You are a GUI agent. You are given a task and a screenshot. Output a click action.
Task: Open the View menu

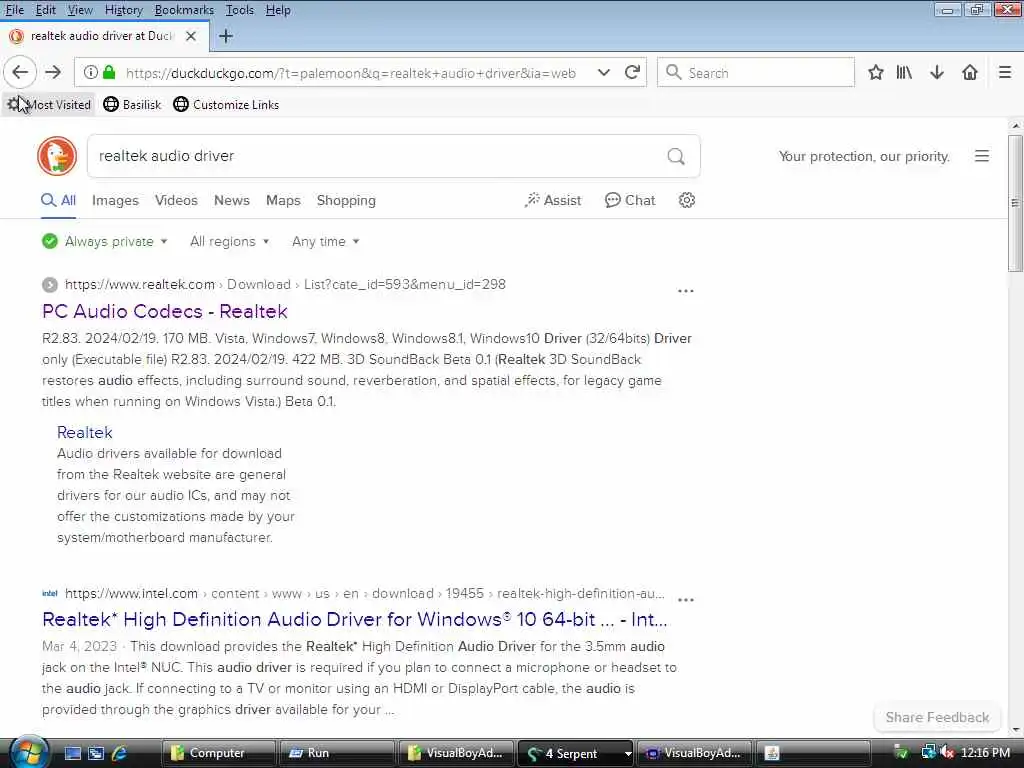[x=80, y=10]
